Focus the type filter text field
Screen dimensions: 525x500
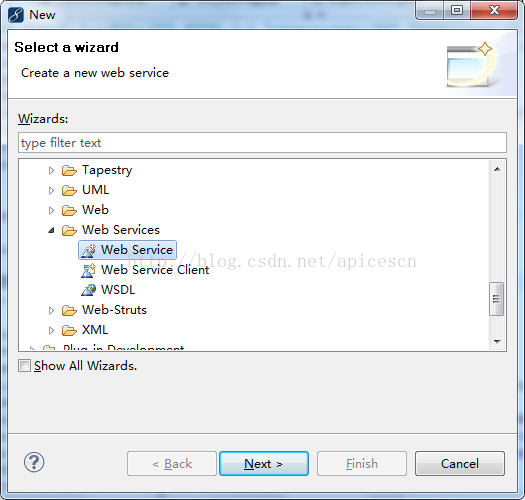click(x=262, y=143)
